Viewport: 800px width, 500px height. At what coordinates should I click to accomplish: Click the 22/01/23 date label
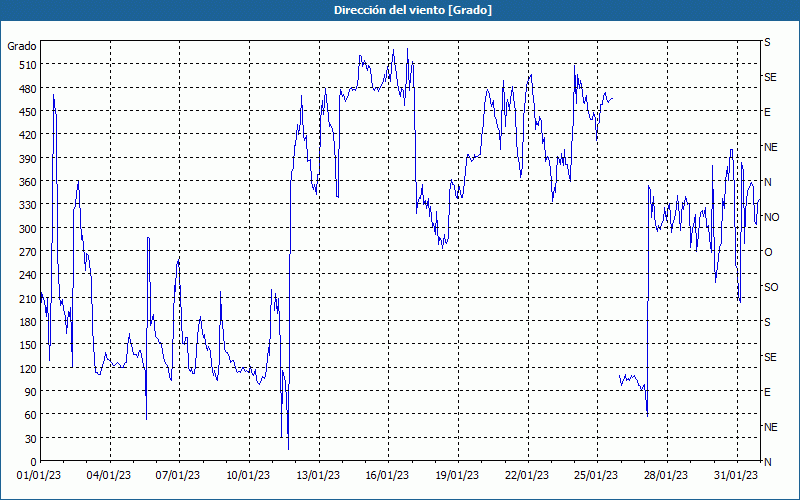tap(527, 476)
